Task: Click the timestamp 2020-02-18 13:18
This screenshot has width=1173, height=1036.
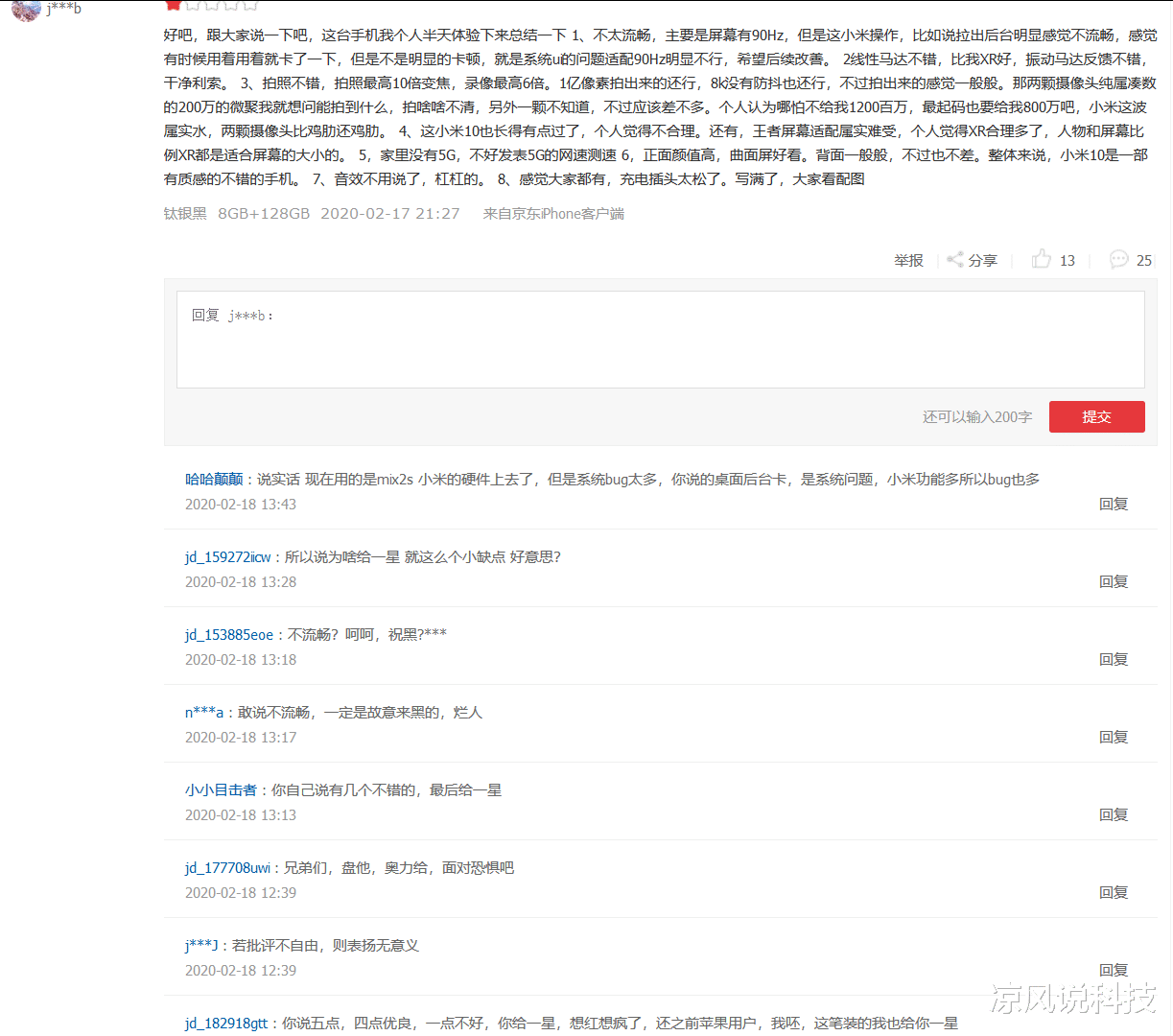Action: 241,659
